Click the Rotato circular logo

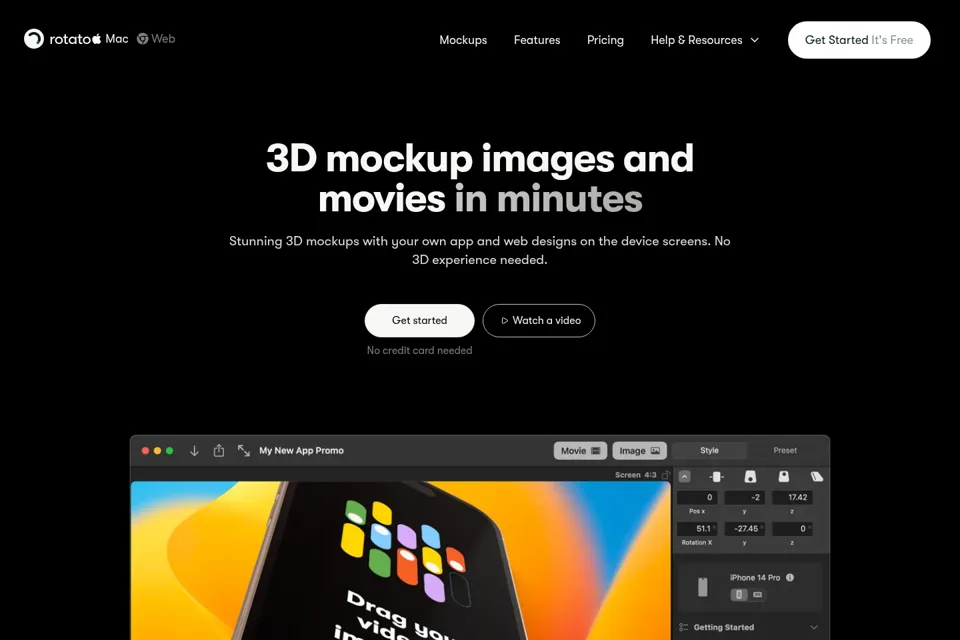pos(34,39)
